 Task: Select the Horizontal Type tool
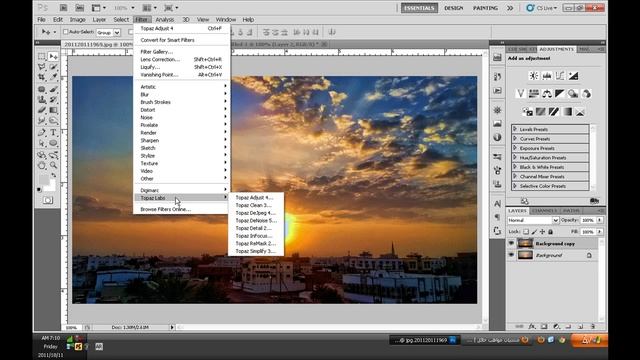click(53, 132)
